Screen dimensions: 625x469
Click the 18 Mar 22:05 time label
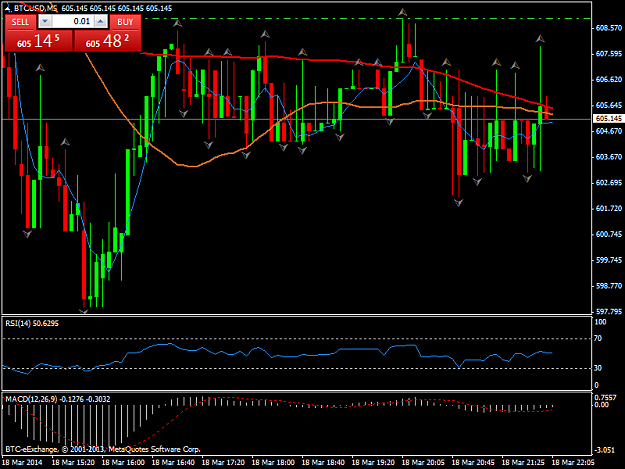tap(573, 462)
